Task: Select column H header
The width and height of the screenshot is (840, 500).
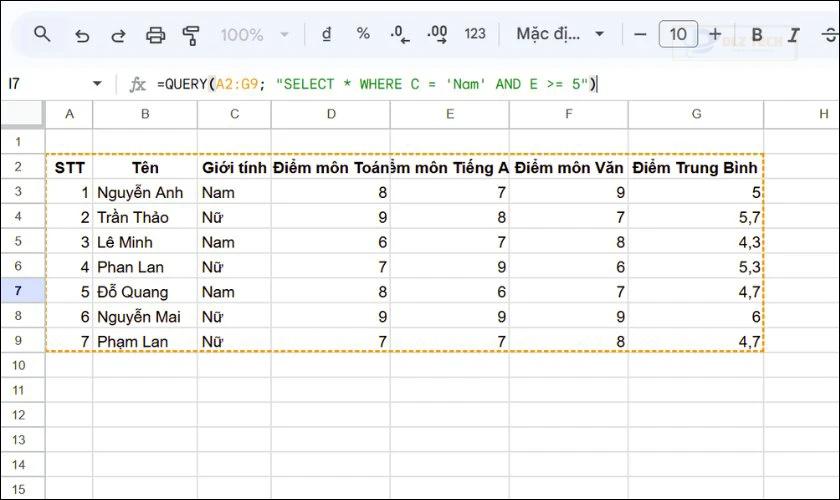Action: [801, 114]
